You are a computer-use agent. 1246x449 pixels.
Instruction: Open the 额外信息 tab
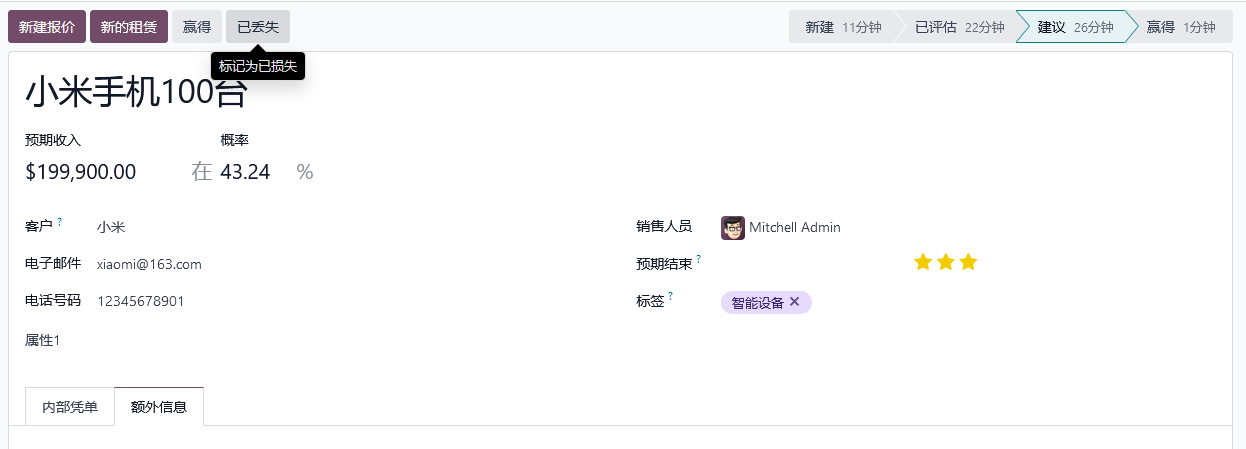point(159,407)
